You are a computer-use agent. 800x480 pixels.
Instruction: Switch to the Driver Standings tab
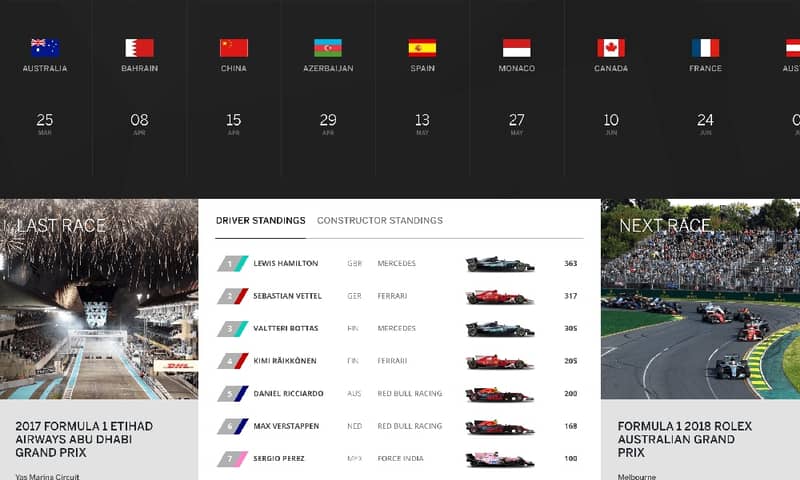coord(260,220)
